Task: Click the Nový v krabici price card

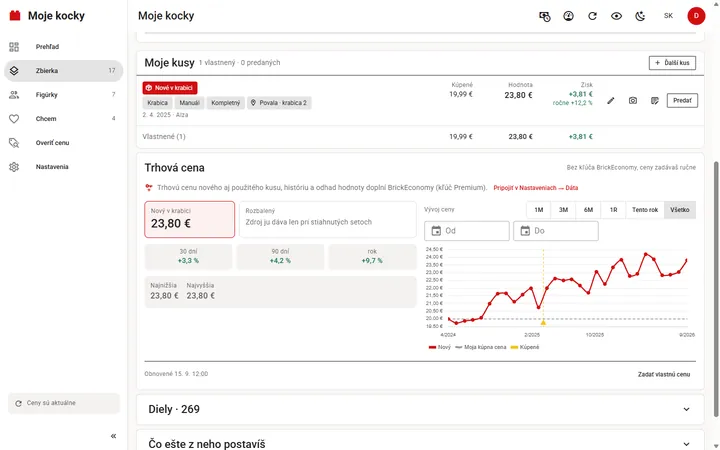Action: pos(190,219)
